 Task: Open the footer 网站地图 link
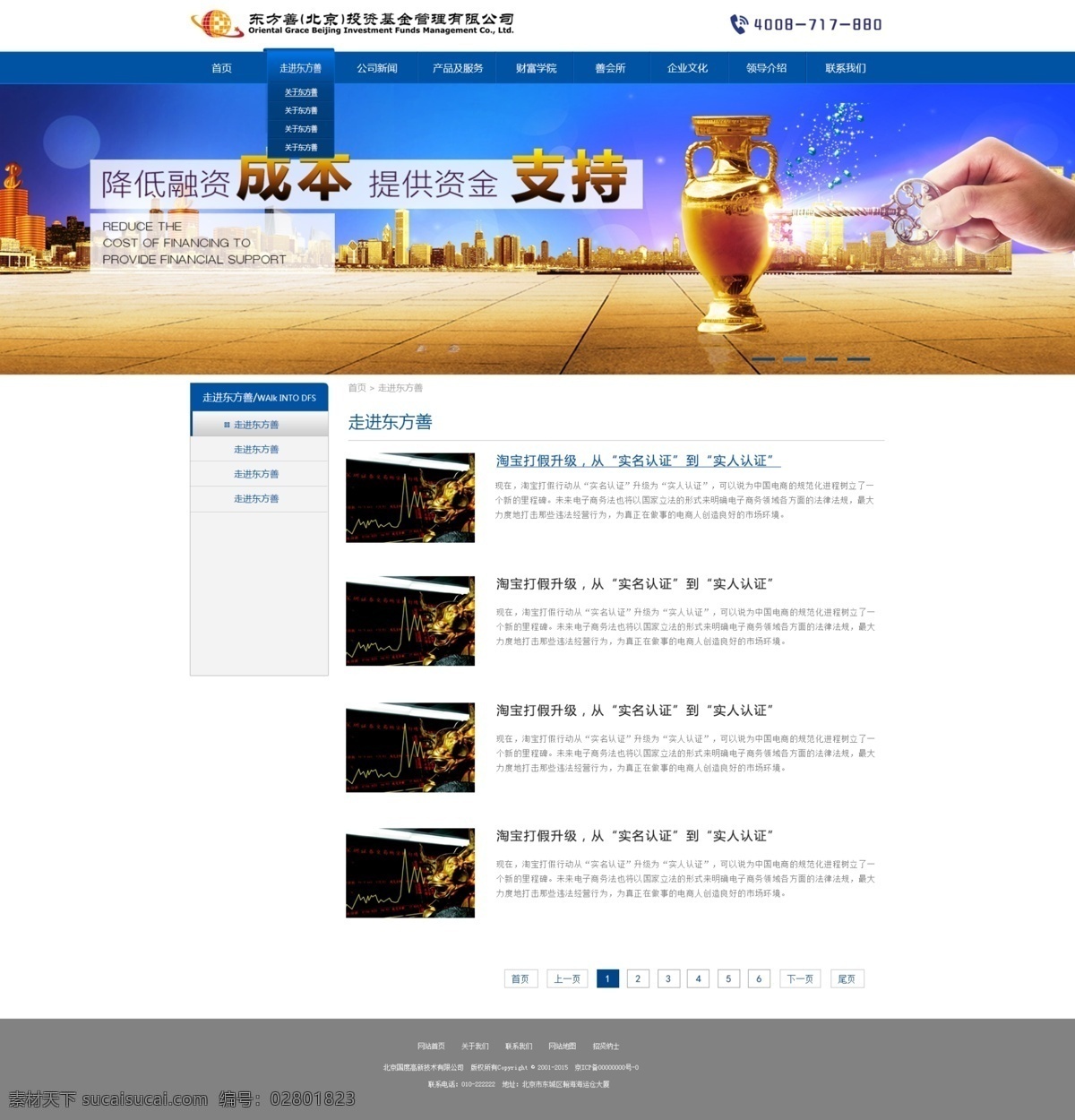pos(563,1047)
